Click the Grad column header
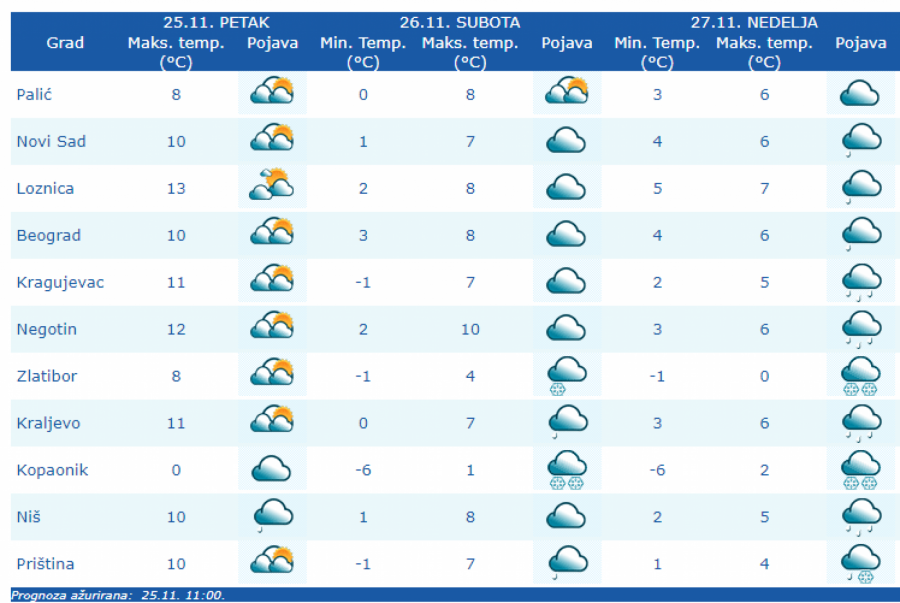This screenshot has height=603, width=900. click(65, 43)
